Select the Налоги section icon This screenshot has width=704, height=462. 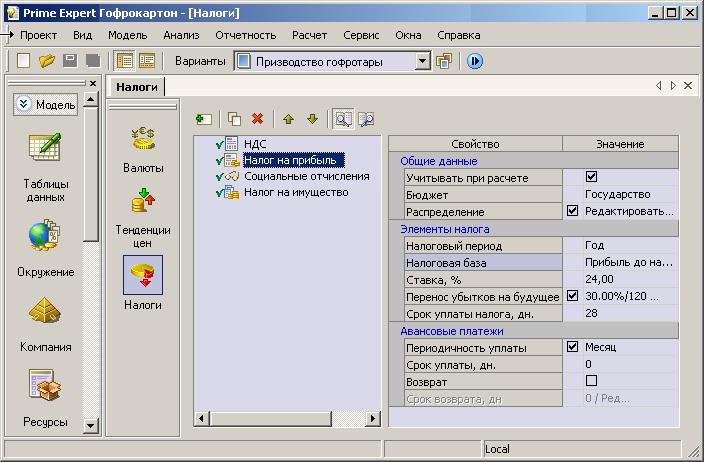[x=143, y=275]
